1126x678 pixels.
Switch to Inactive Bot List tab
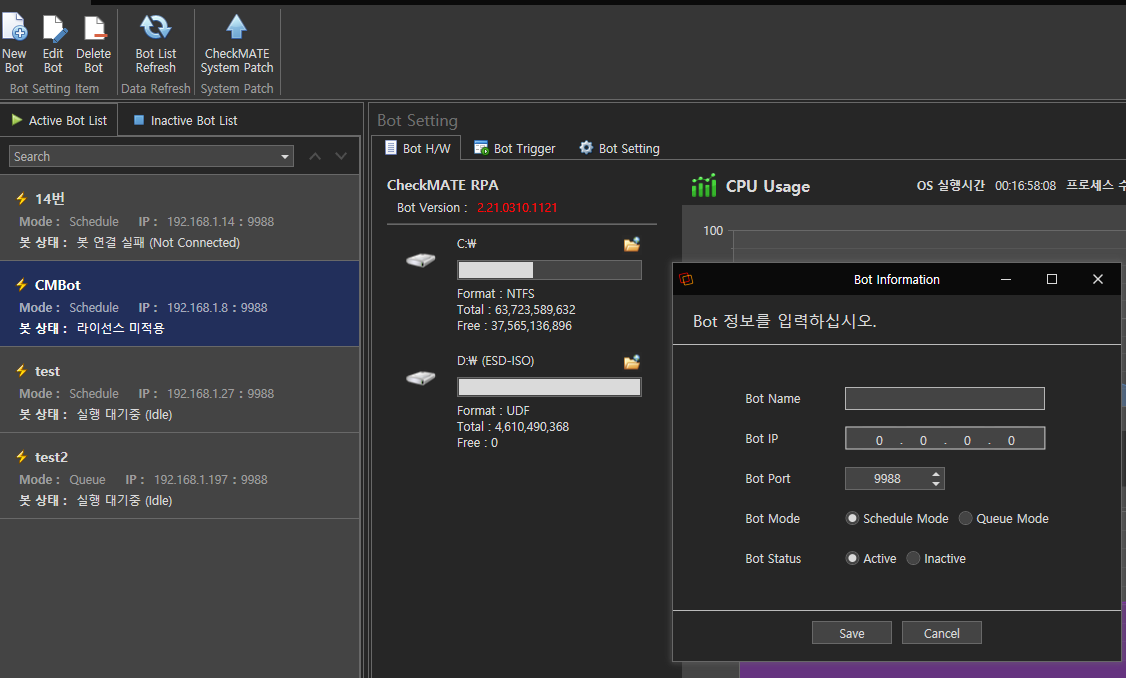(186, 121)
